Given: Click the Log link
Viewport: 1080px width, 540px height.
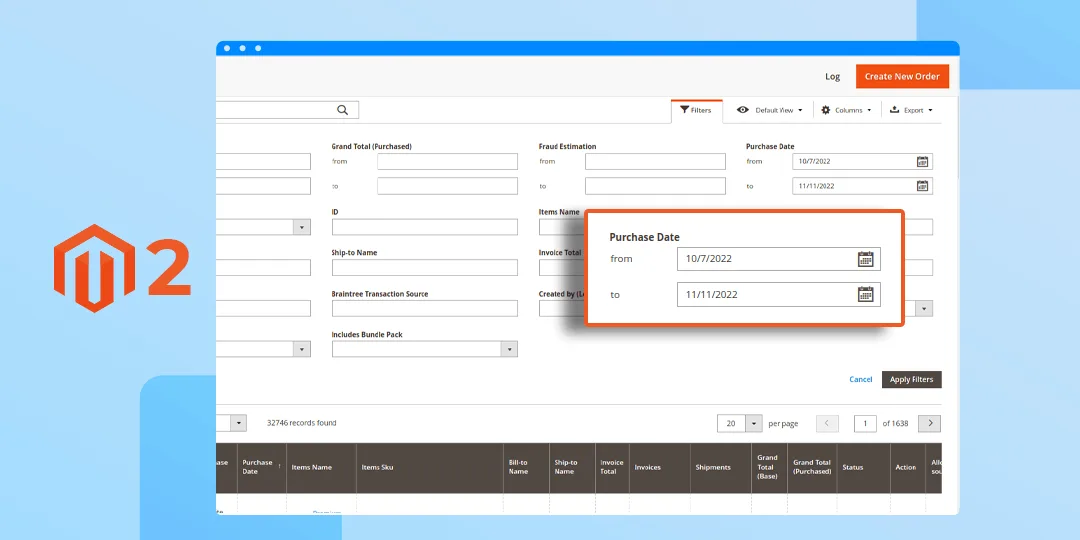Looking at the screenshot, I should (833, 76).
